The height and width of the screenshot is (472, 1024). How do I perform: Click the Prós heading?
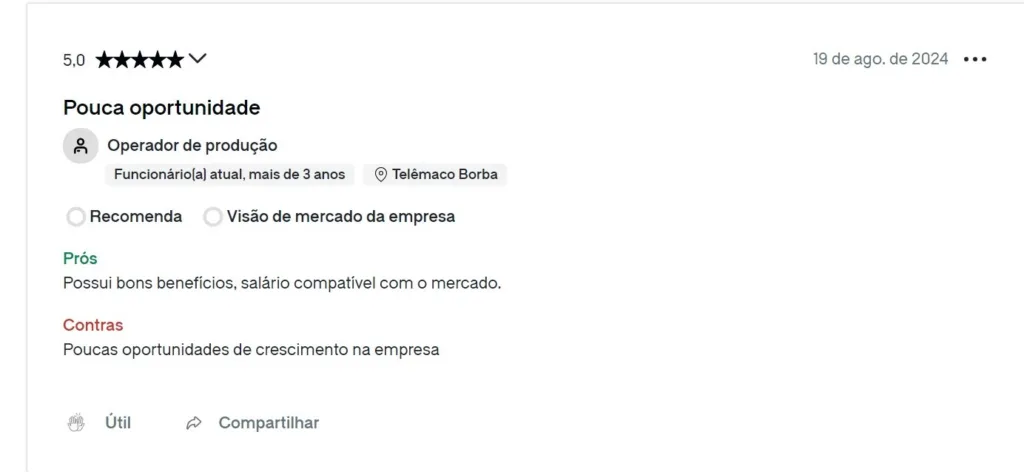(80, 259)
